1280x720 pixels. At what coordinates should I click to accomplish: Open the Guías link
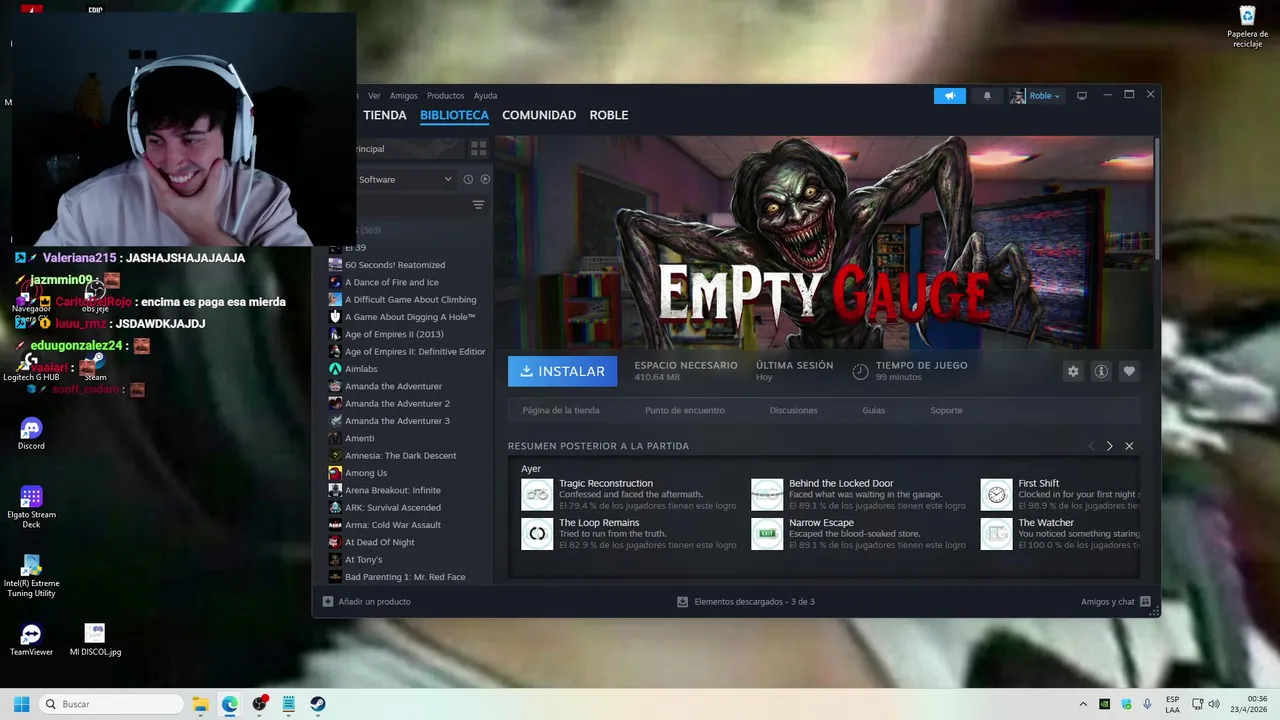[x=874, y=410]
